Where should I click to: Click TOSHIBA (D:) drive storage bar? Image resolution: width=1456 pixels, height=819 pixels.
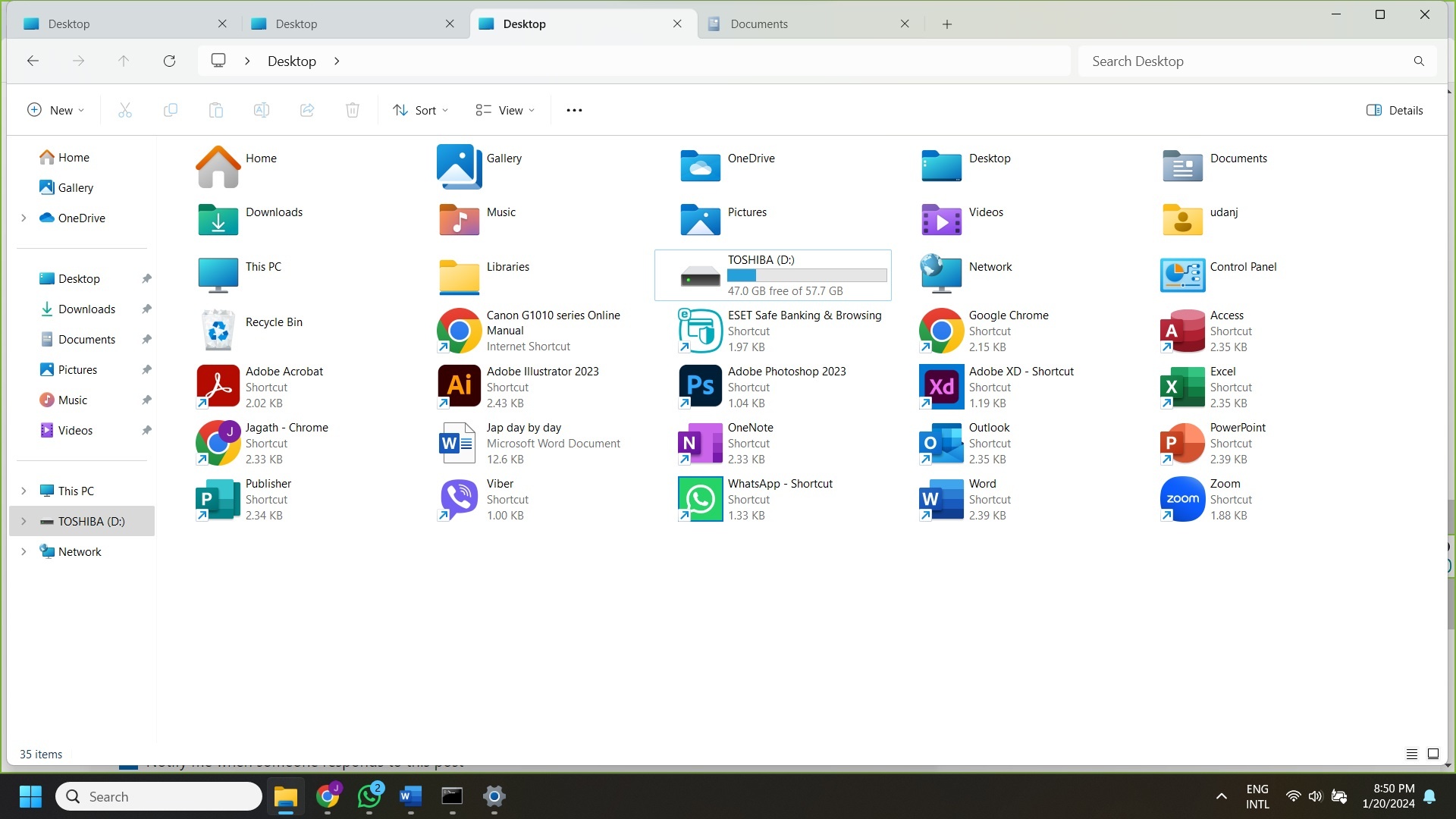pos(807,275)
